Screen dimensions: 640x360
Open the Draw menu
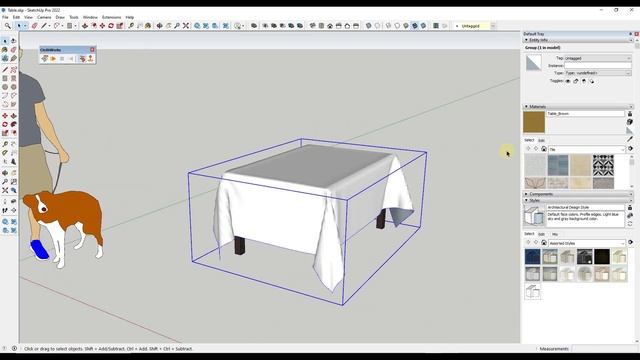(x=60, y=18)
